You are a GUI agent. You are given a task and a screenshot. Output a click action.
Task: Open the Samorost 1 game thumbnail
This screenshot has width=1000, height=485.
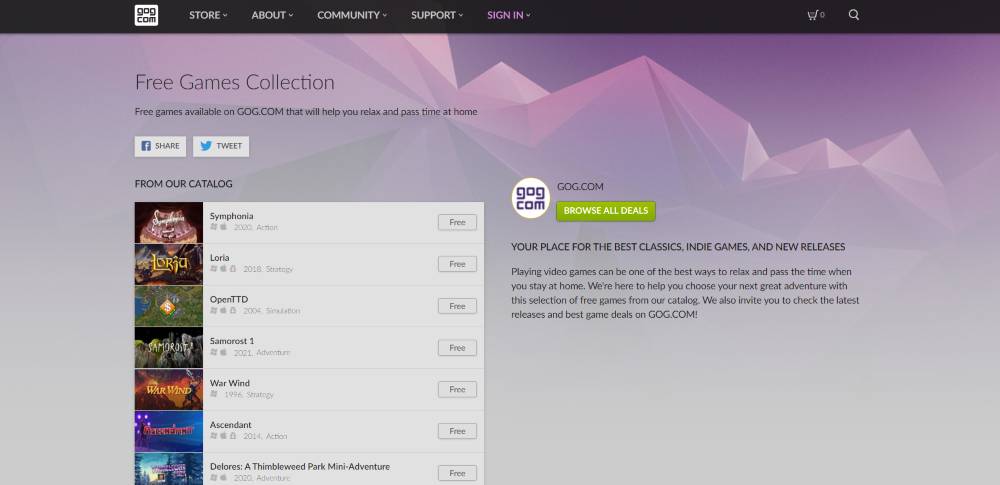pos(168,348)
